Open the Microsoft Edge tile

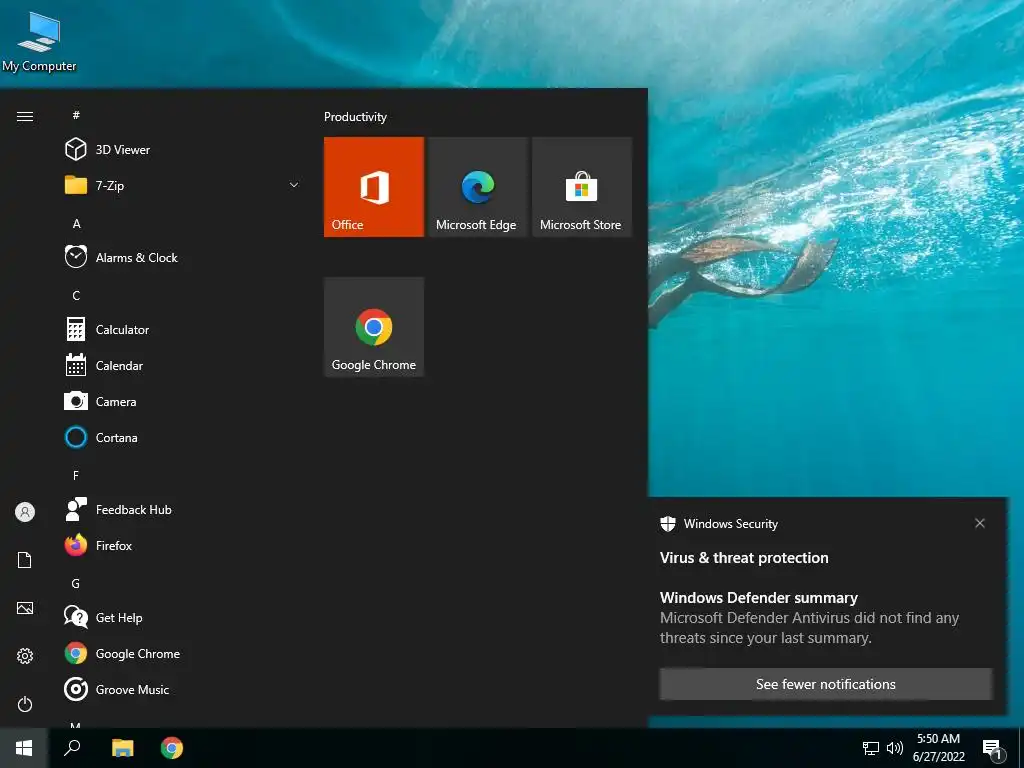(x=477, y=187)
